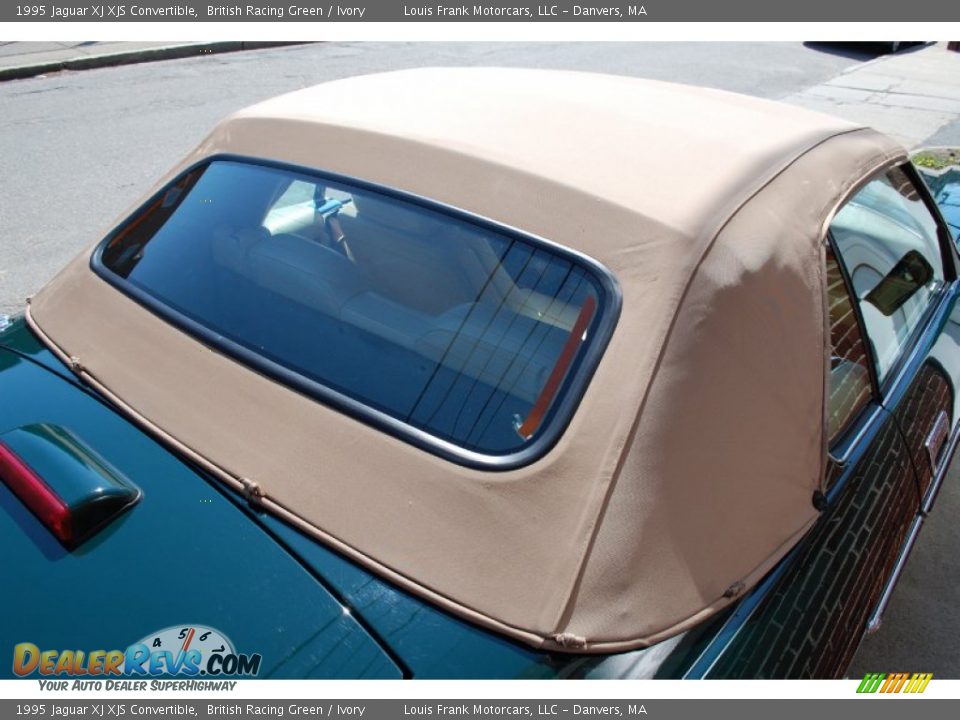Click the striped green-orange-yellow bars logo
This screenshot has height=720, width=960.
(894, 683)
